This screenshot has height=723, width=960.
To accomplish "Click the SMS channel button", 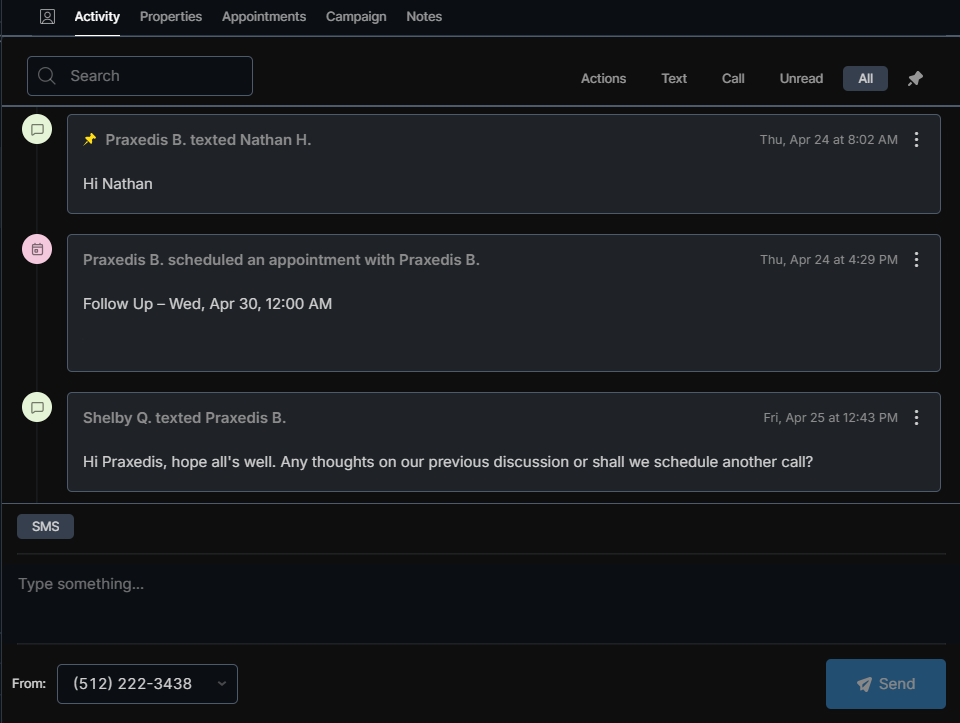I will point(45,527).
